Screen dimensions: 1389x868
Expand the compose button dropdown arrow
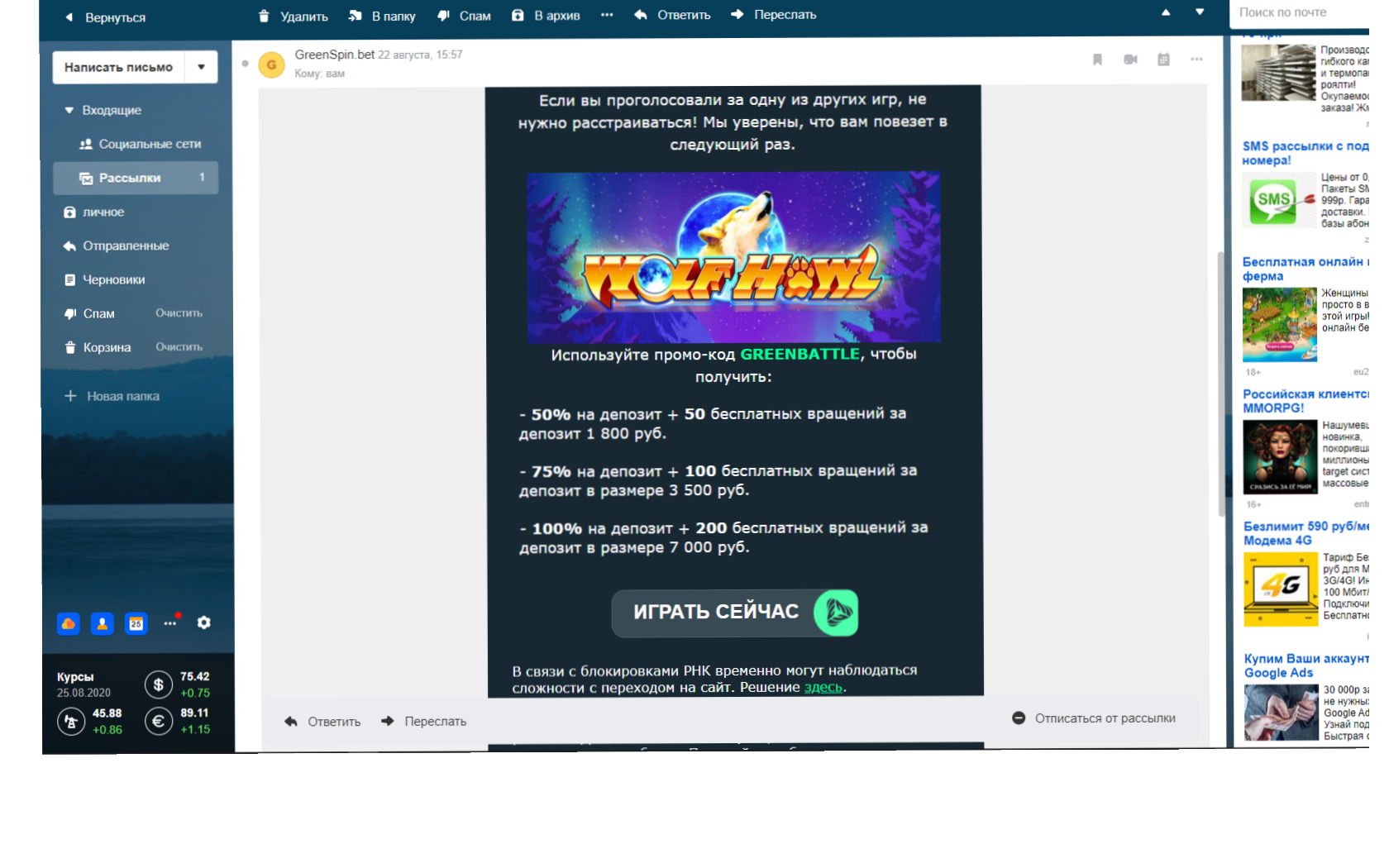click(x=201, y=67)
